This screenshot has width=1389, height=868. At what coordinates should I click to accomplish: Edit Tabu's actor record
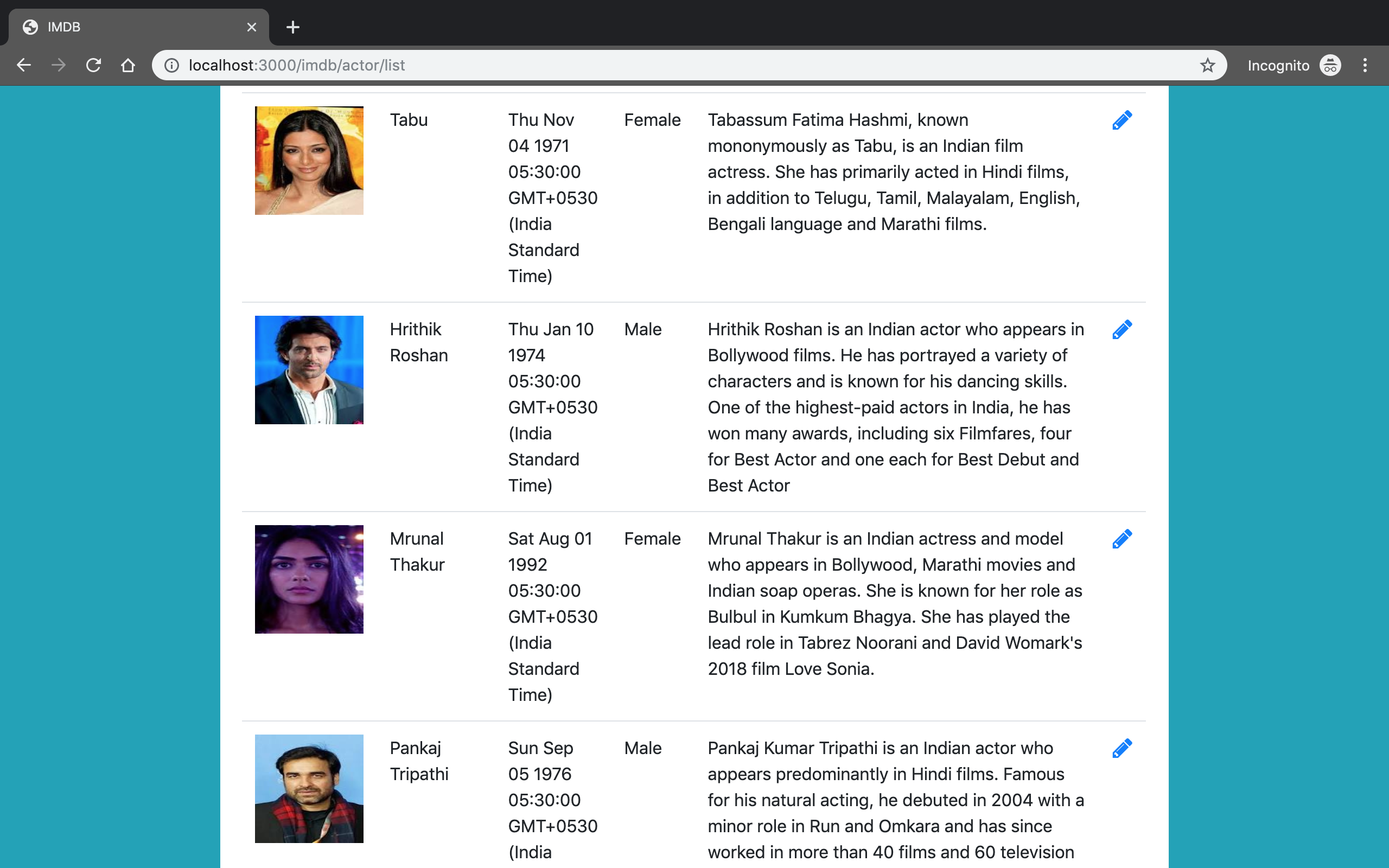tap(1122, 119)
